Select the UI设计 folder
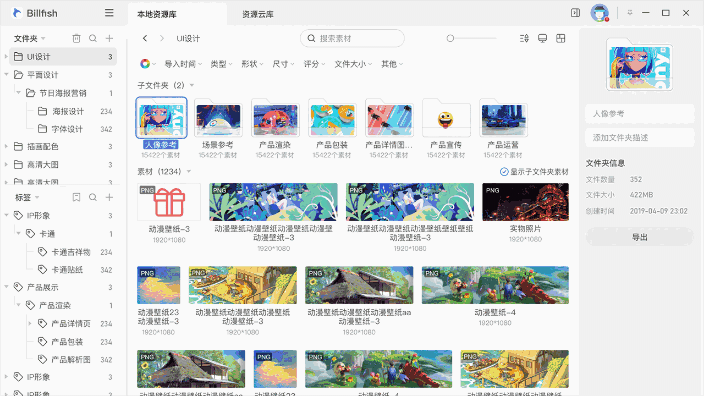This screenshot has height=396, width=704. coord(63,57)
